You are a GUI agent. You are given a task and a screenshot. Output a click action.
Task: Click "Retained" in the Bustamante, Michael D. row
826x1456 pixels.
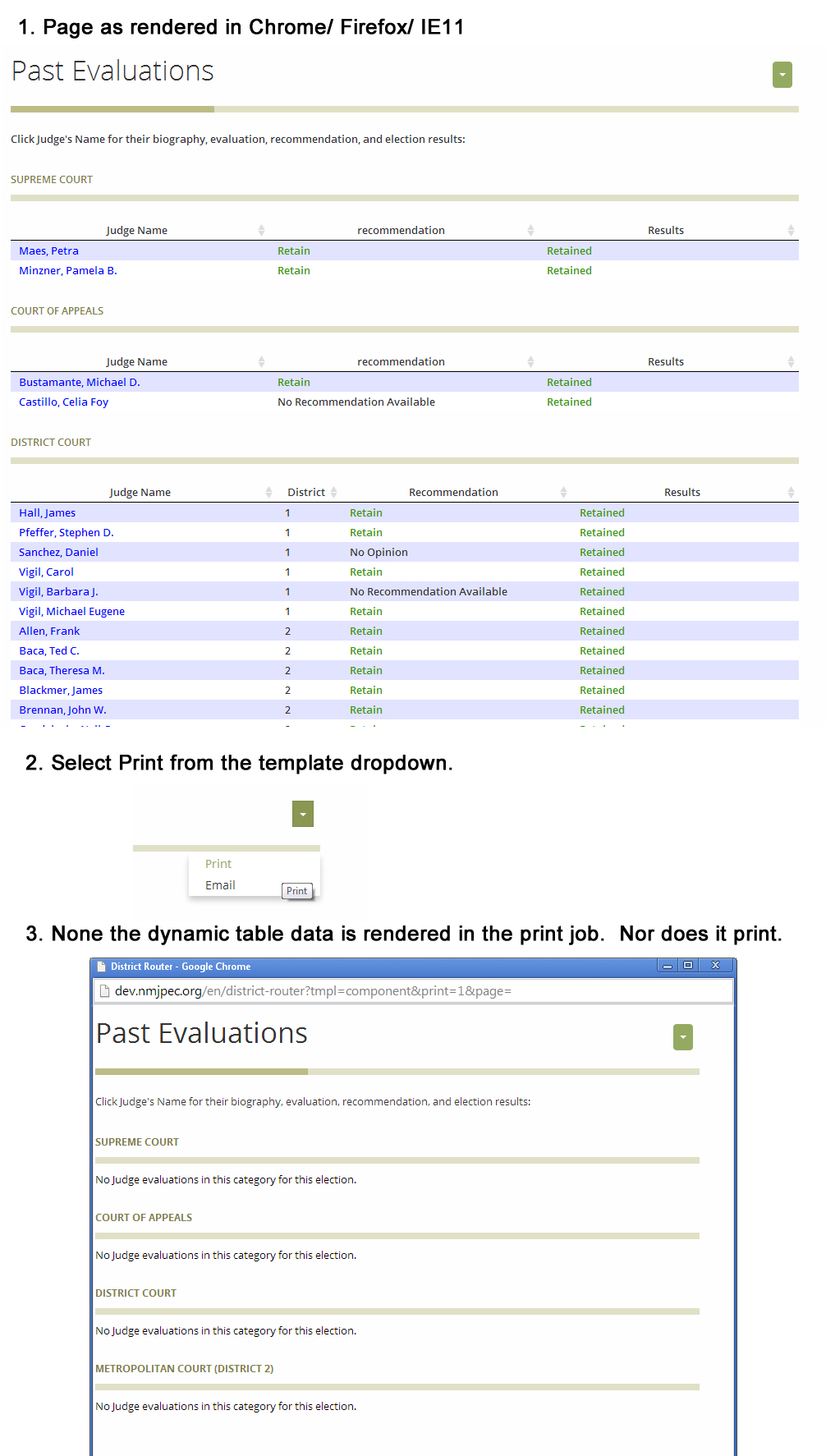[569, 382]
